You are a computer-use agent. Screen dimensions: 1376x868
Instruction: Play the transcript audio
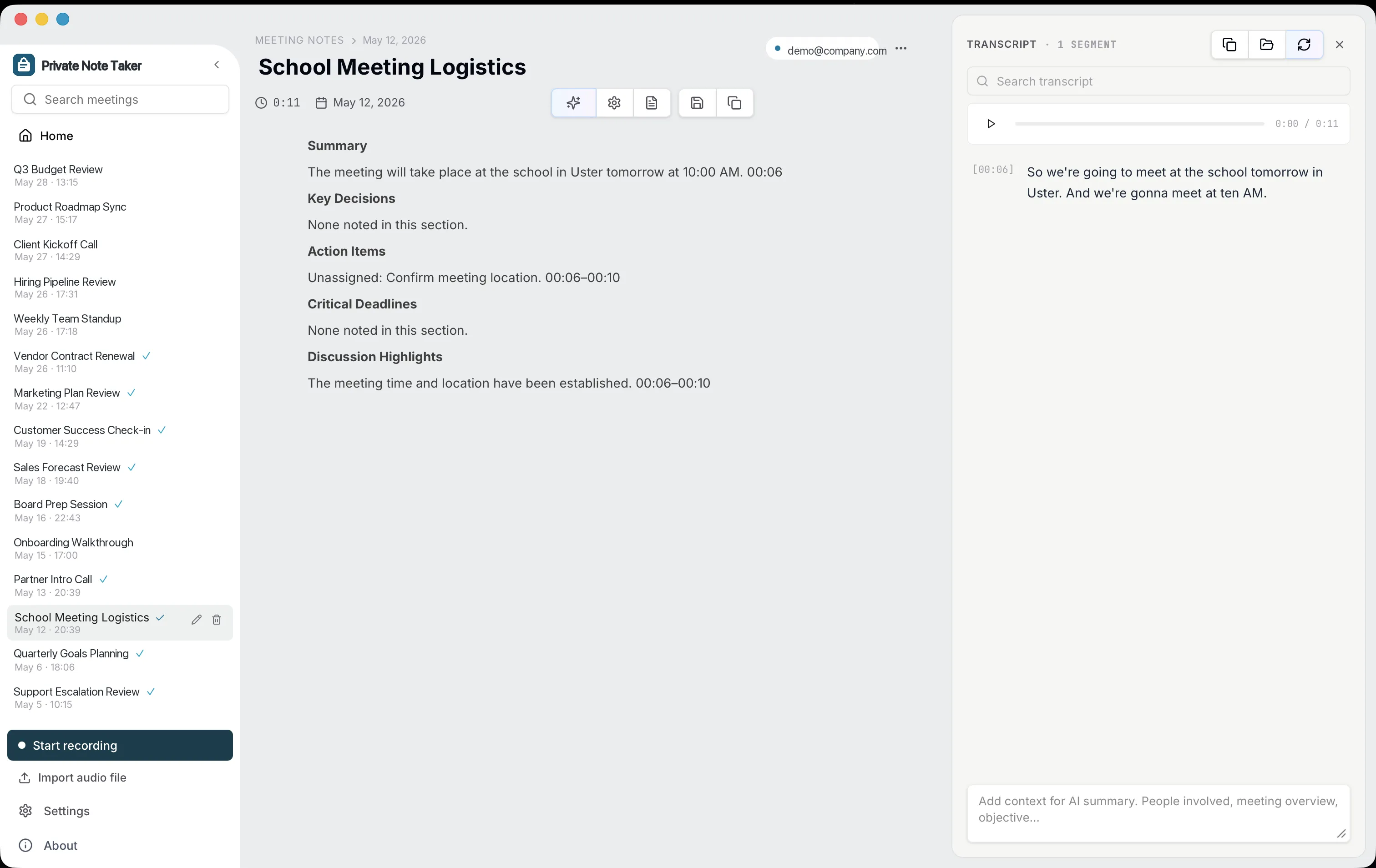(x=991, y=124)
